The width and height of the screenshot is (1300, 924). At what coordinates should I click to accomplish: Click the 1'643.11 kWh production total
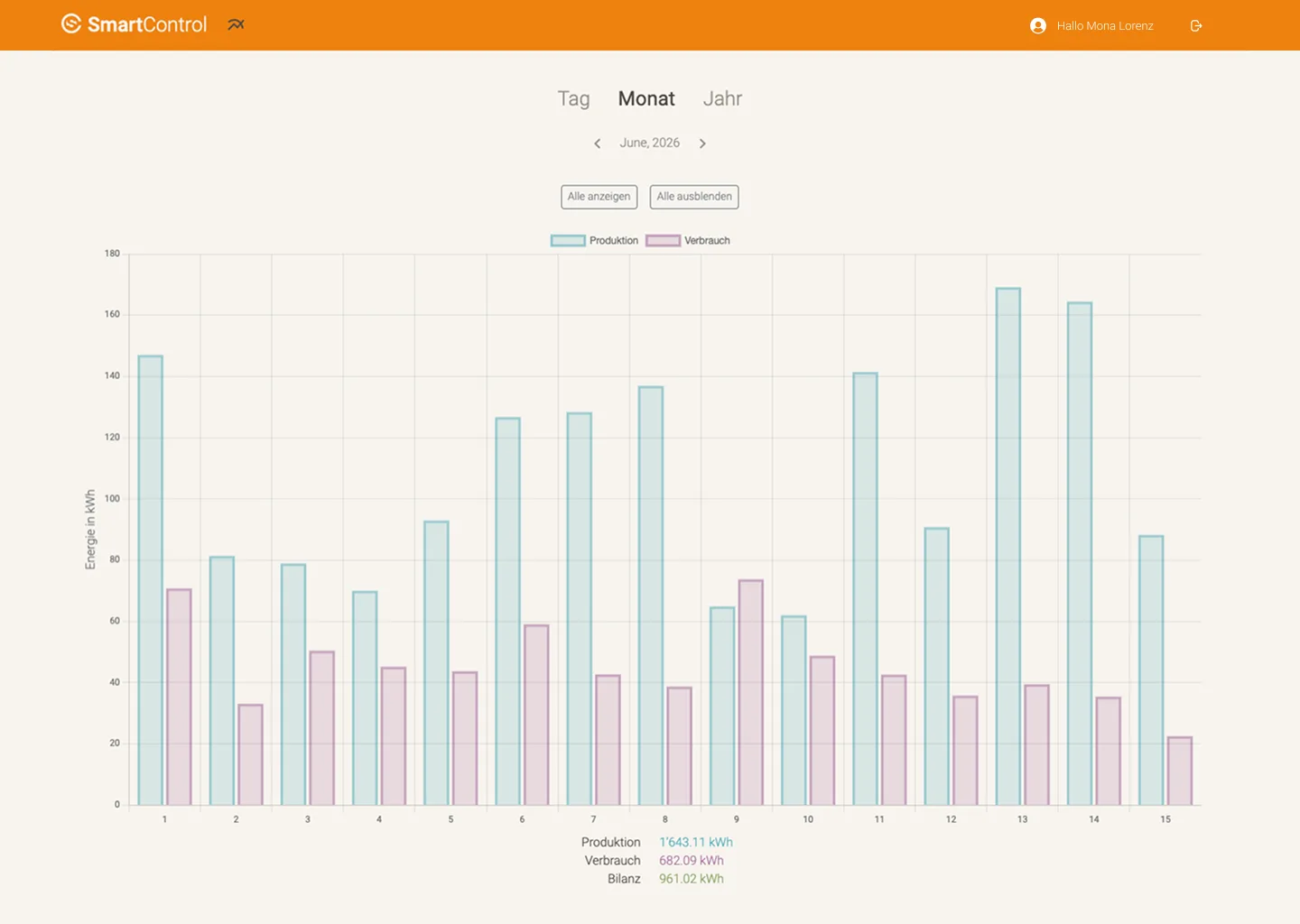696,843
